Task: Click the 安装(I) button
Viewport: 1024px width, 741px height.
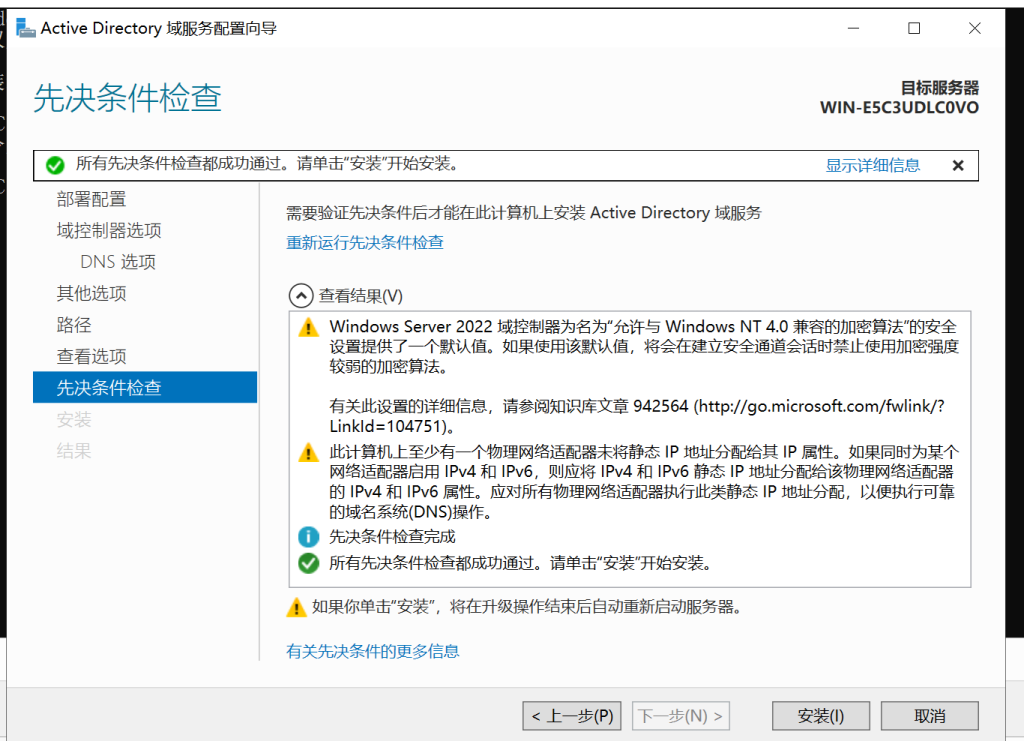Action: 820,716
